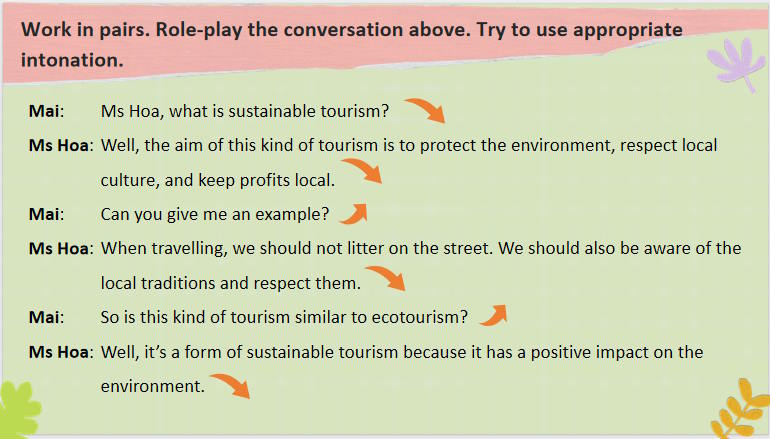Click the falling arrow after "what is sustainable tourism?"
770x439 pixels.
pos(423,111)
